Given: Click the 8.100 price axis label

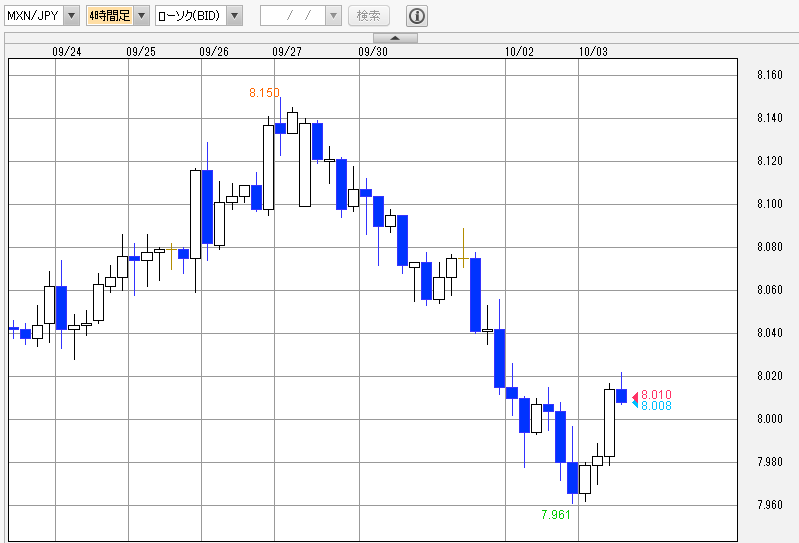Looking at the screenshot, I should [x=769, y=204].
